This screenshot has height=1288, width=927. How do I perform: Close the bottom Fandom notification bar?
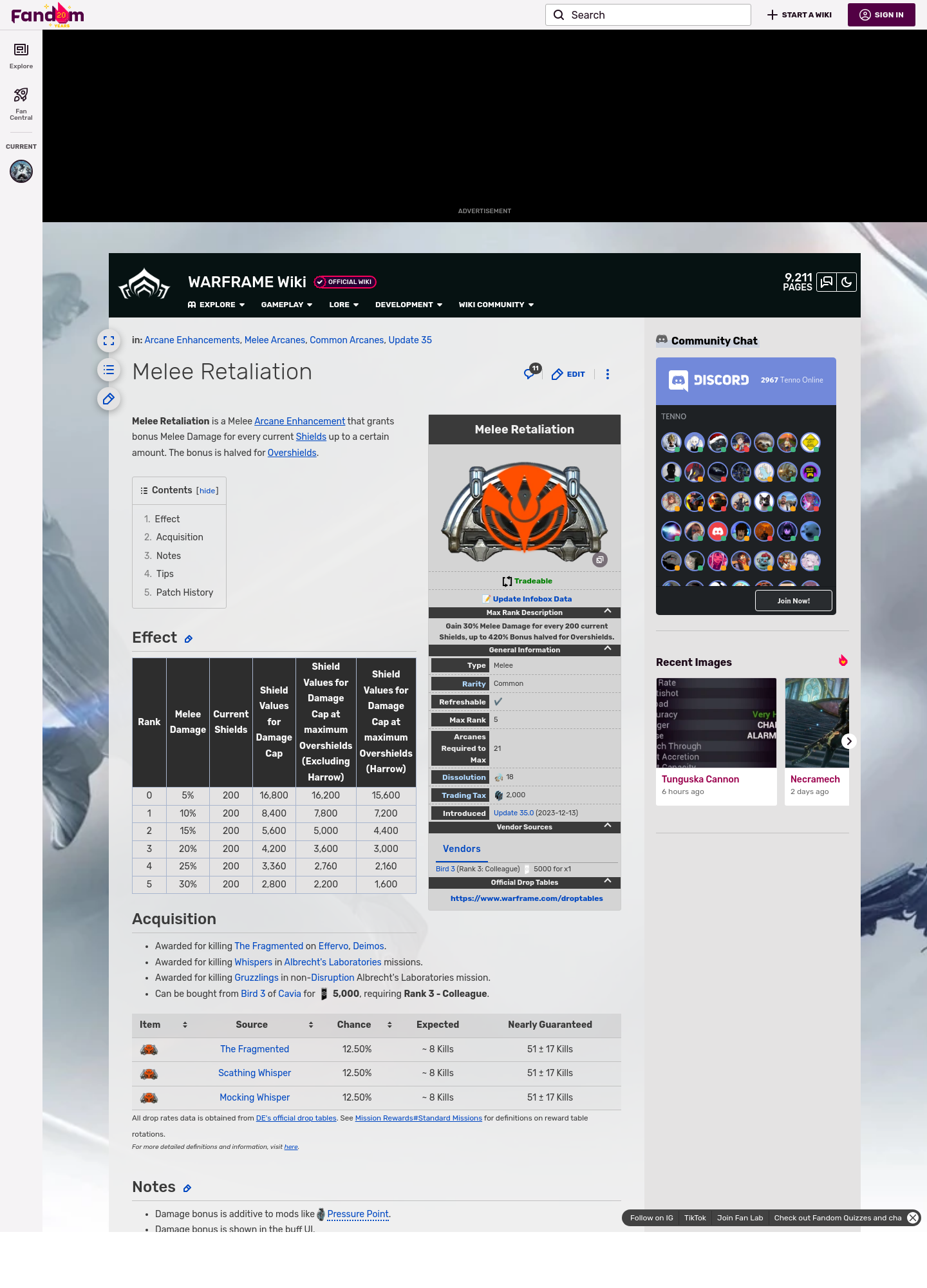click(x=913, y=1218)
